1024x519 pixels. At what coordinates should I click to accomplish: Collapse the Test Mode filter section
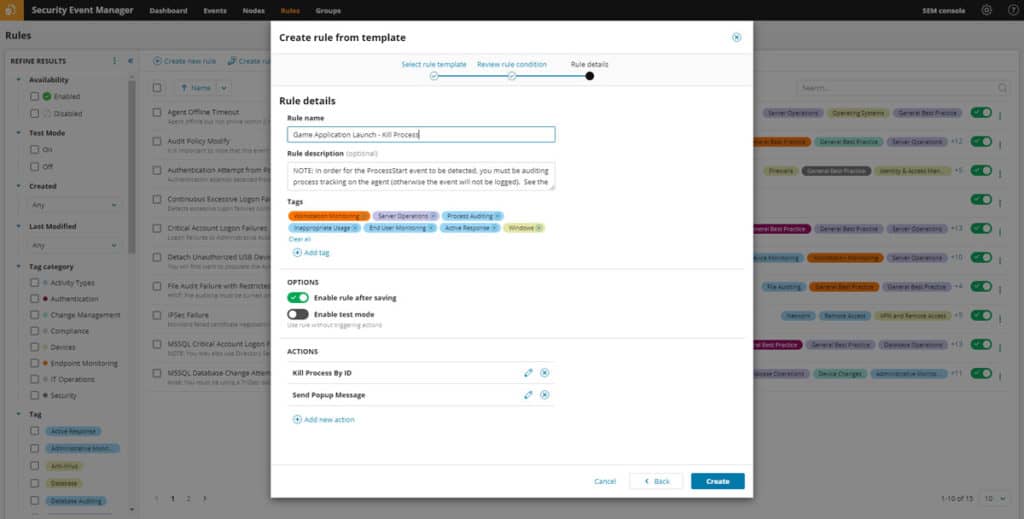point(18,133)
